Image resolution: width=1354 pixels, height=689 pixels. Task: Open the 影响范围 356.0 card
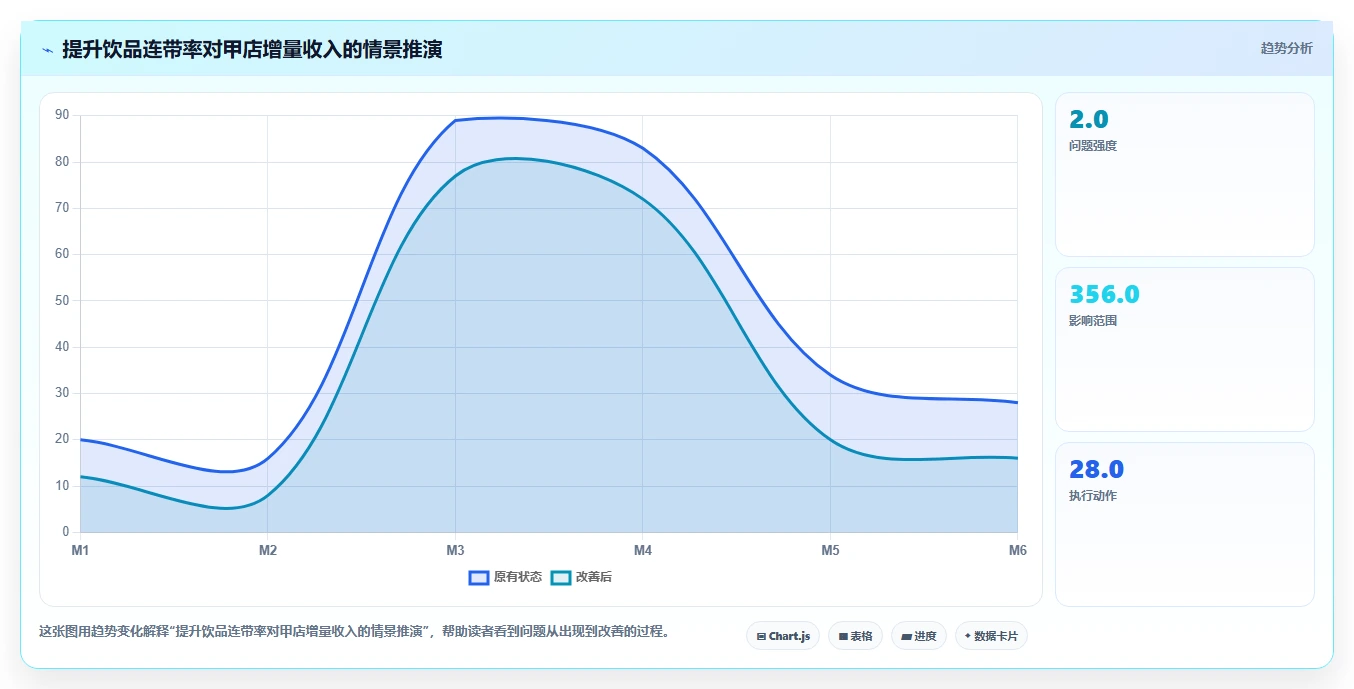coord(1184,349)
